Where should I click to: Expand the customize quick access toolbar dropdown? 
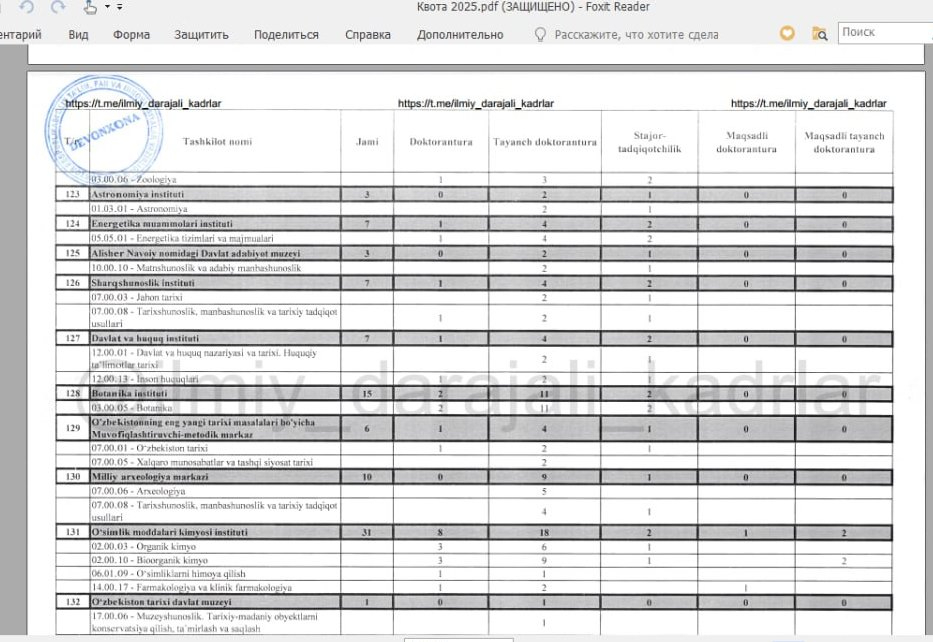pyautogui.click(x=119, y=7)
